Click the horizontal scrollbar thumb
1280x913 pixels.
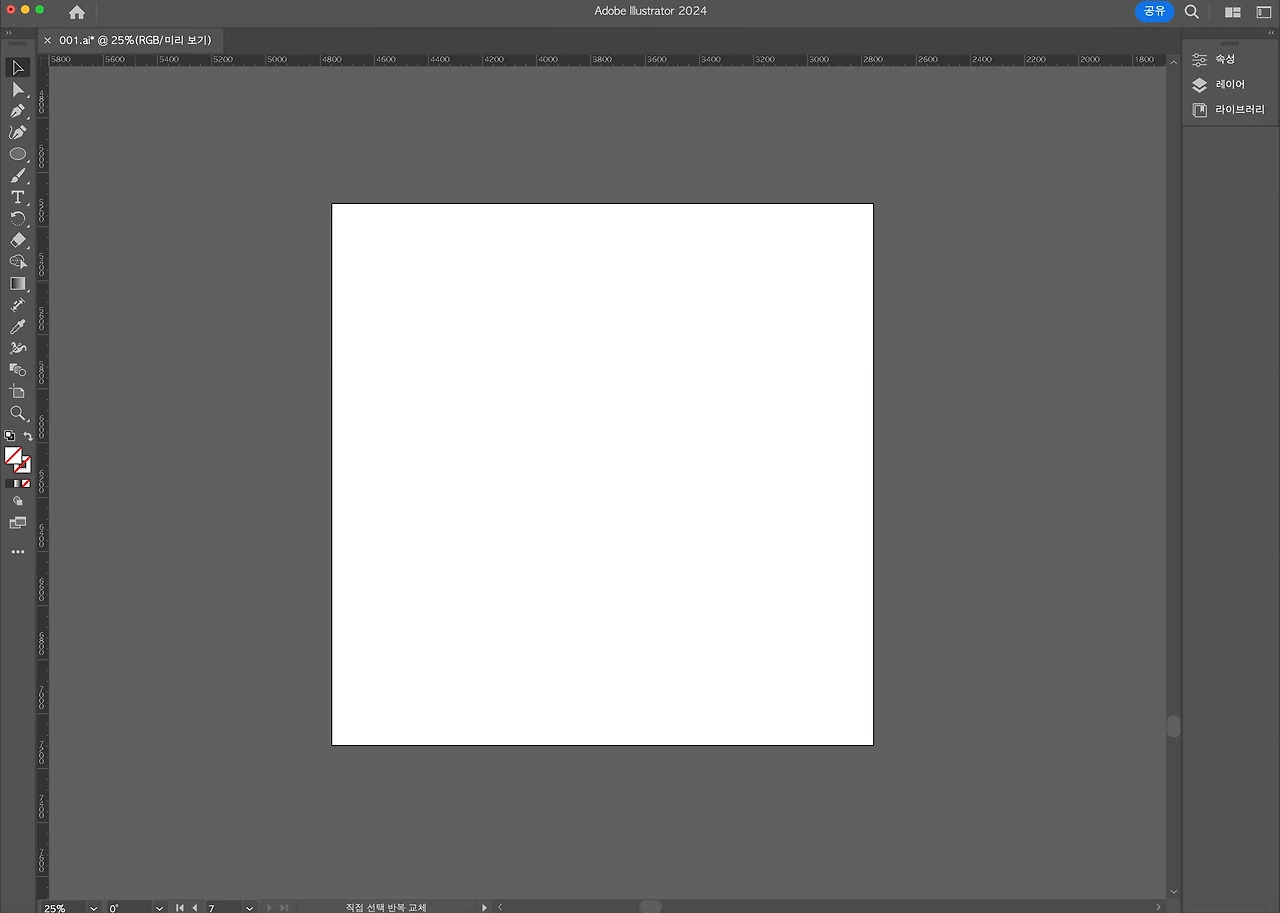click(650, 907)
